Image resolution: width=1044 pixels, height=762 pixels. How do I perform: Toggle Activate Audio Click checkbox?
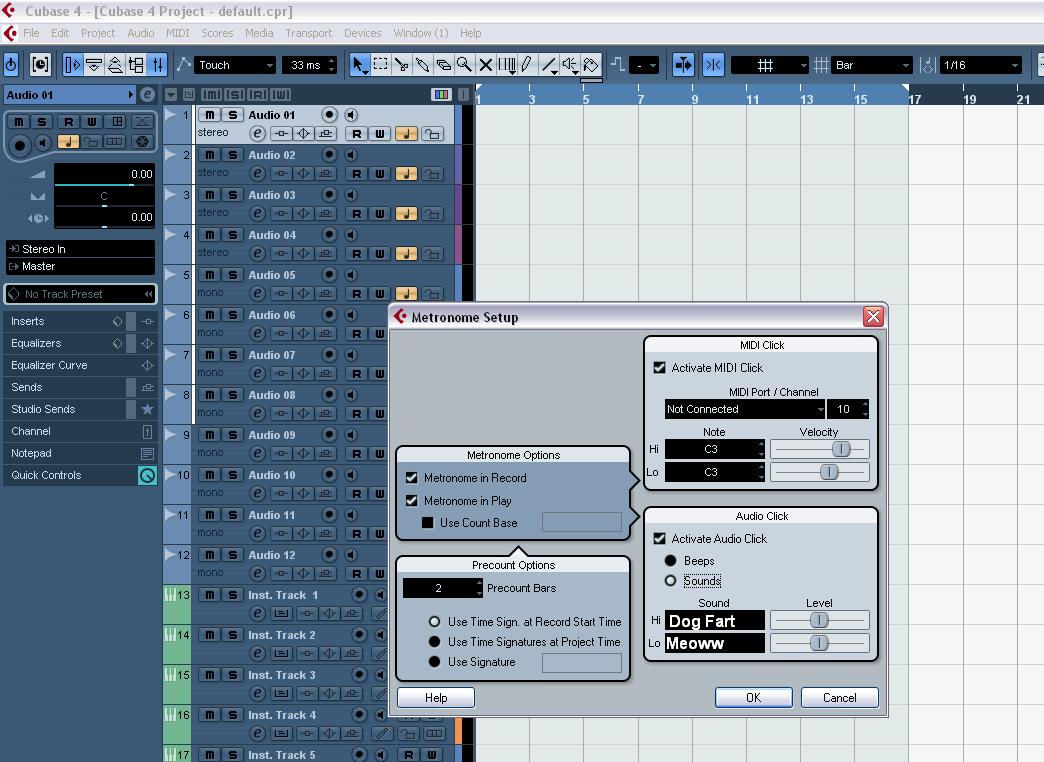[x=660, y=538]
